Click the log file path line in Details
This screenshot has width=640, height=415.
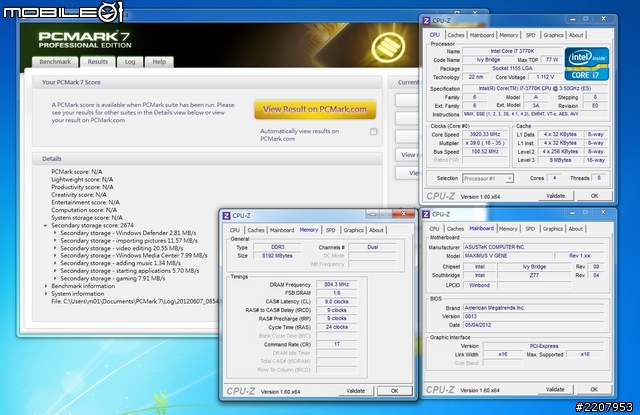135,302
